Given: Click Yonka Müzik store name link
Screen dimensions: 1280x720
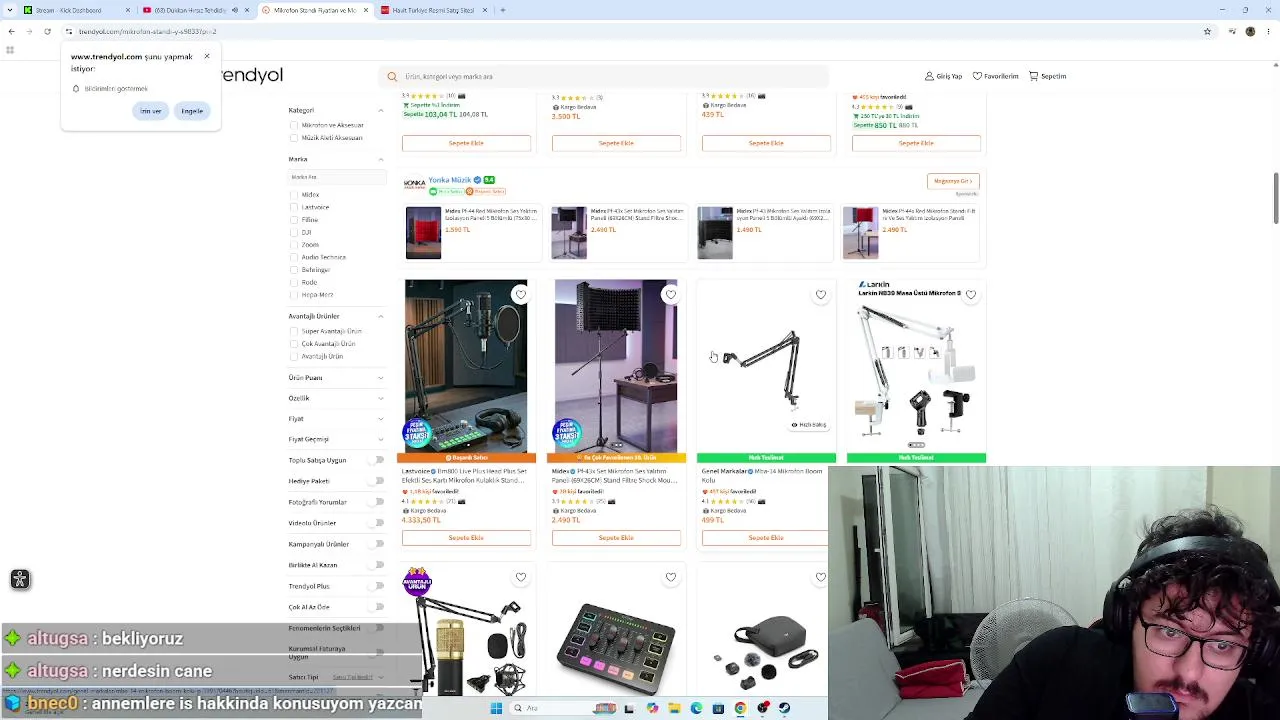Looking at the screenshot, I should pos(449,180).
